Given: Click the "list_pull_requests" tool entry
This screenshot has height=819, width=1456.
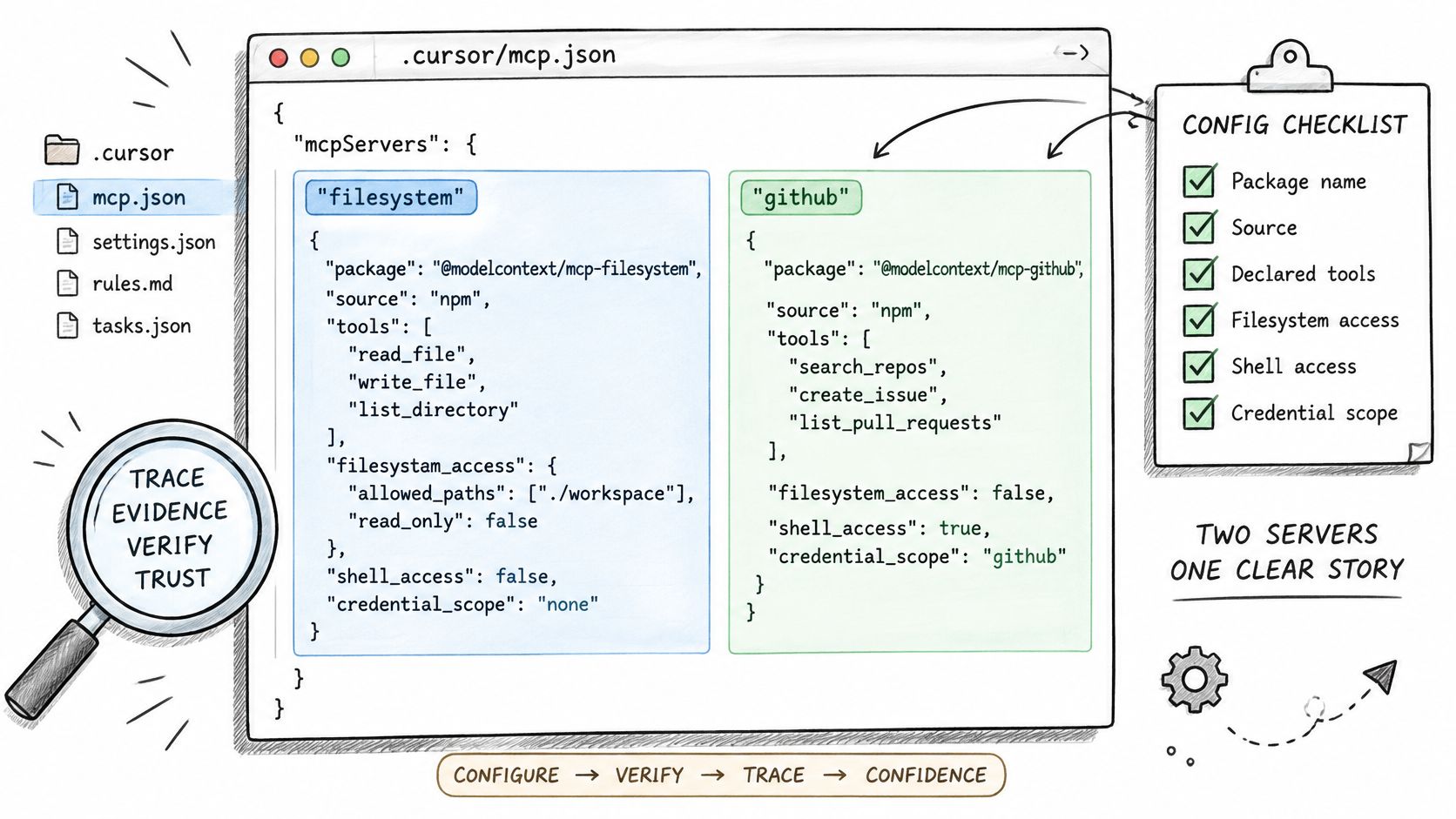Looking at the screenshot, I should (895, 423).
